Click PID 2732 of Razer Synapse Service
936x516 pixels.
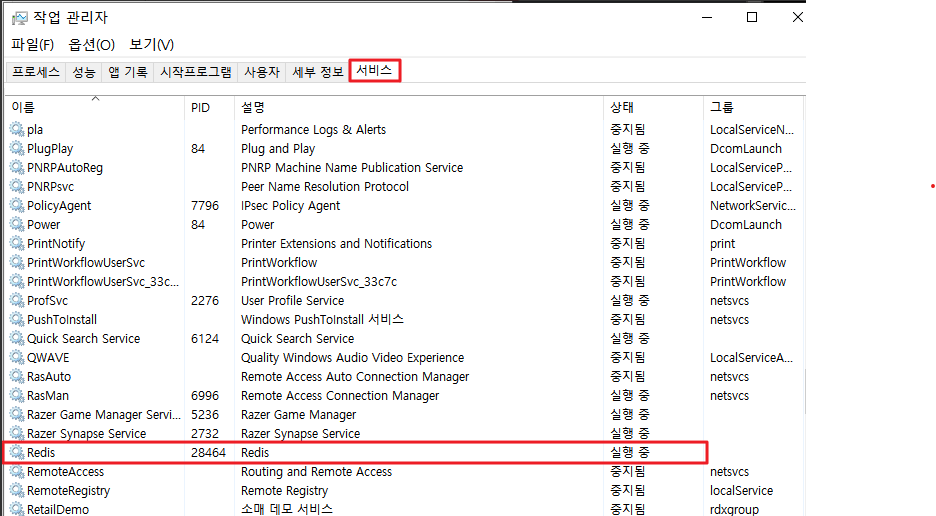click(x=205, y=434)
